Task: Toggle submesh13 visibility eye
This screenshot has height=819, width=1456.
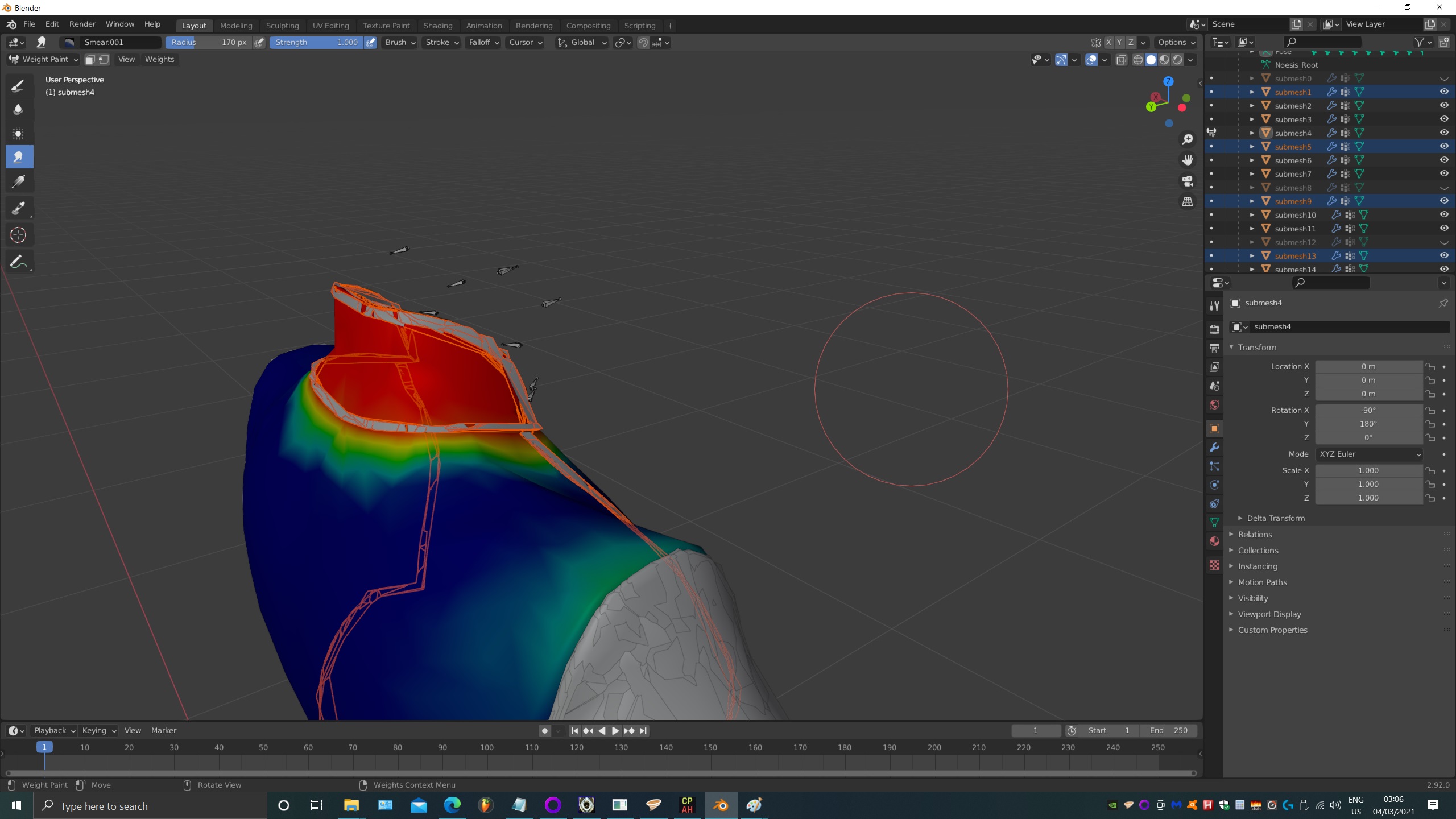Action: tap(1444, 255)
